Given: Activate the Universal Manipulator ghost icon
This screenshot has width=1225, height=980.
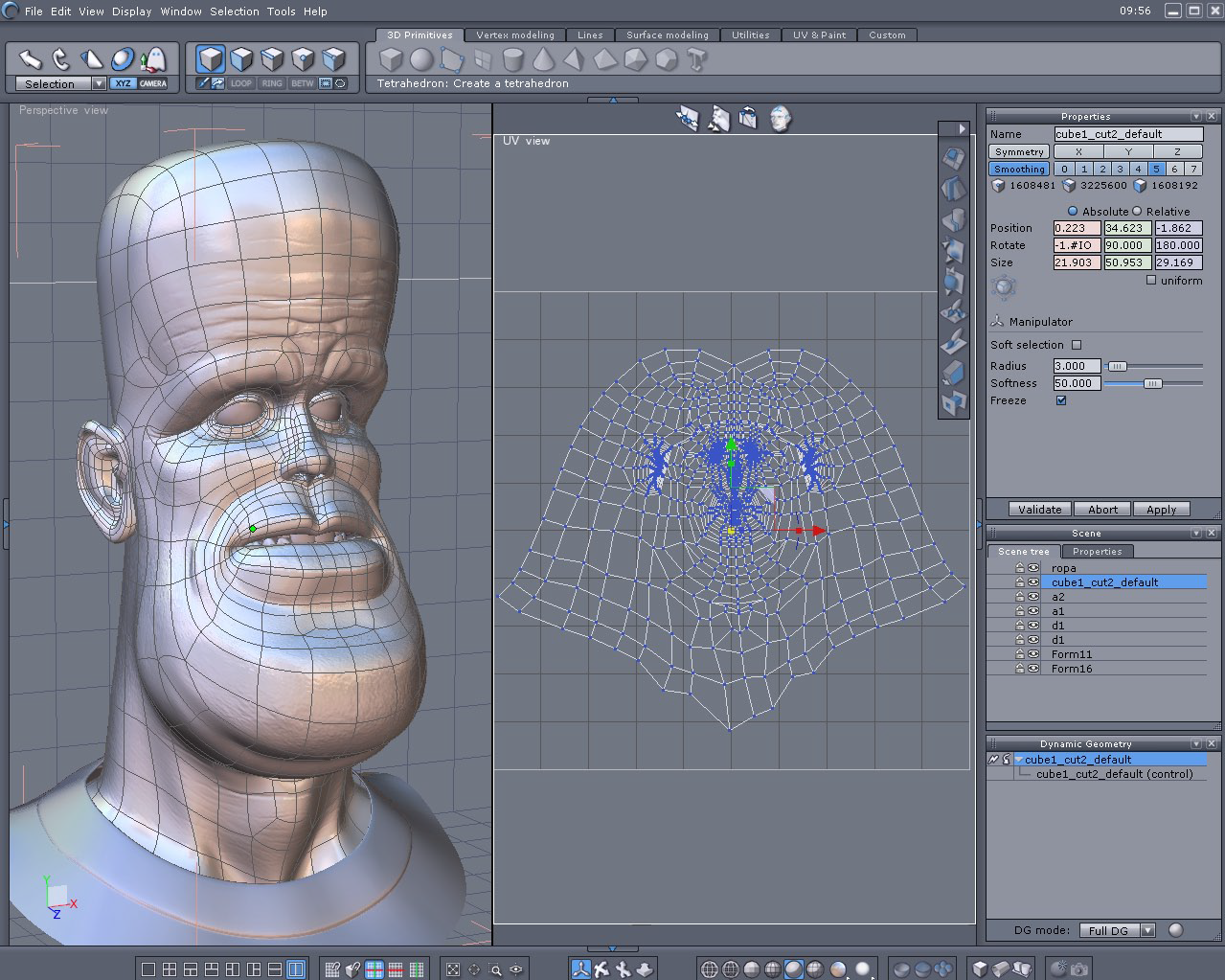Looking at the screenshot, I should (153, 59).
